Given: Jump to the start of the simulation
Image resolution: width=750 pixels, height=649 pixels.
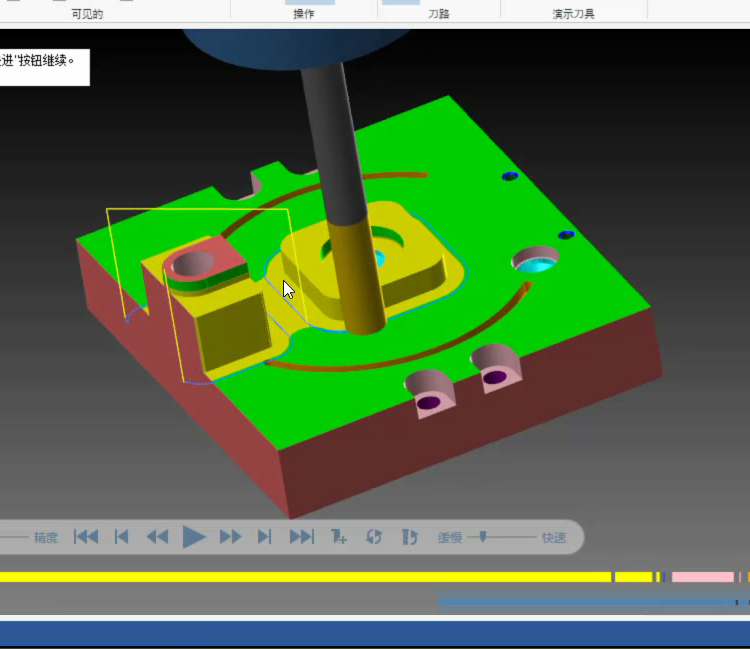Looking at the screenshot, I should [86, 537].
